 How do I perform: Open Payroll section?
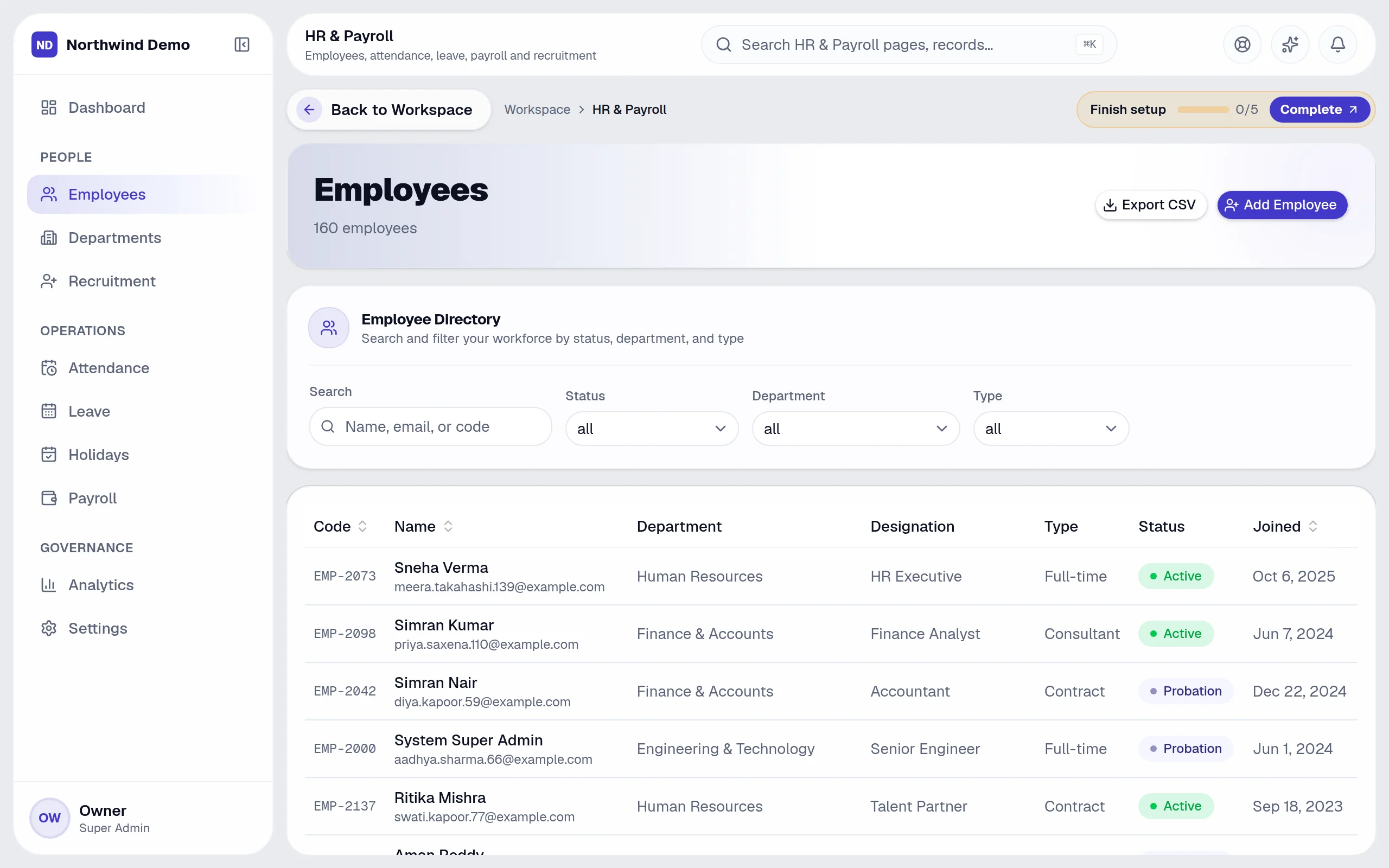point(143,499)
